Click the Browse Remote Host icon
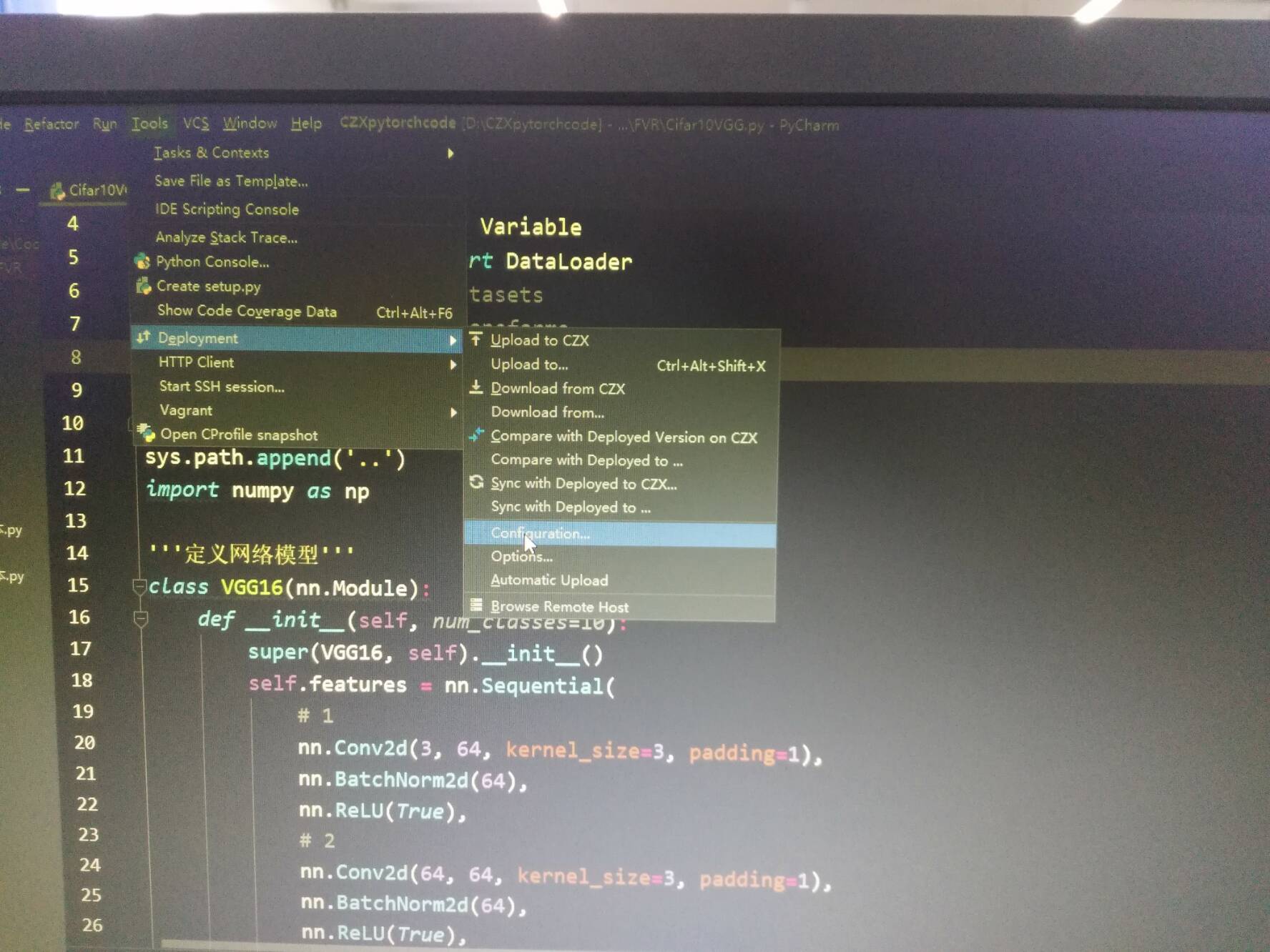Image resolution: width=1270 pixels, height=952 pixels. 476,605
